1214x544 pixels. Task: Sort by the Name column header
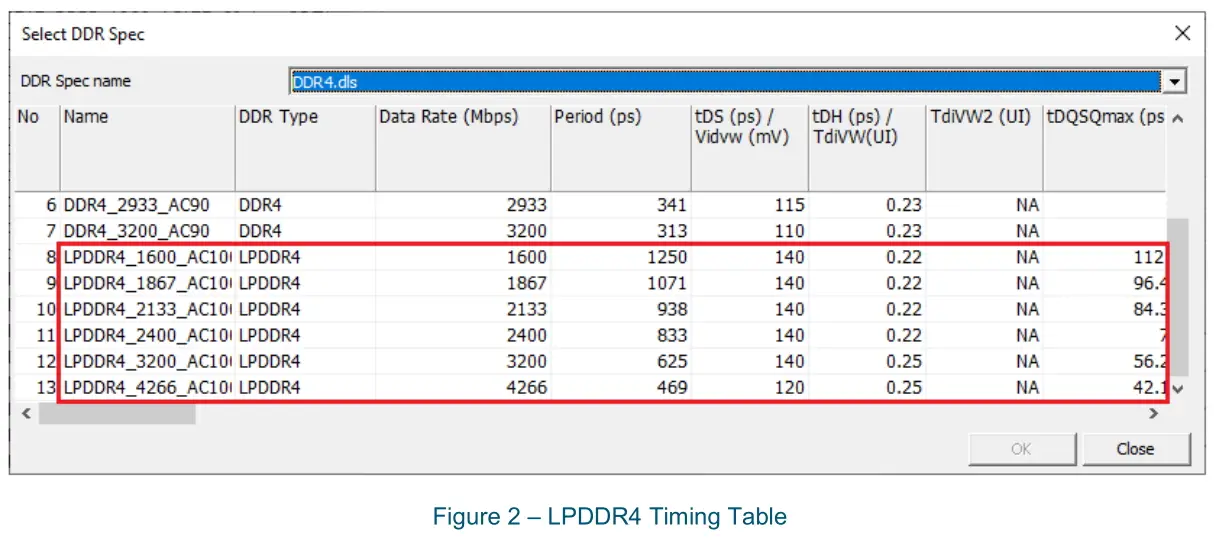(x=147, y=146)
